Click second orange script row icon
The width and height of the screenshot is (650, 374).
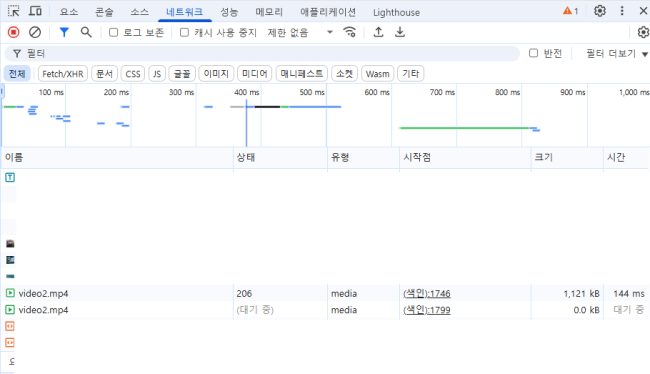point(10,343)
